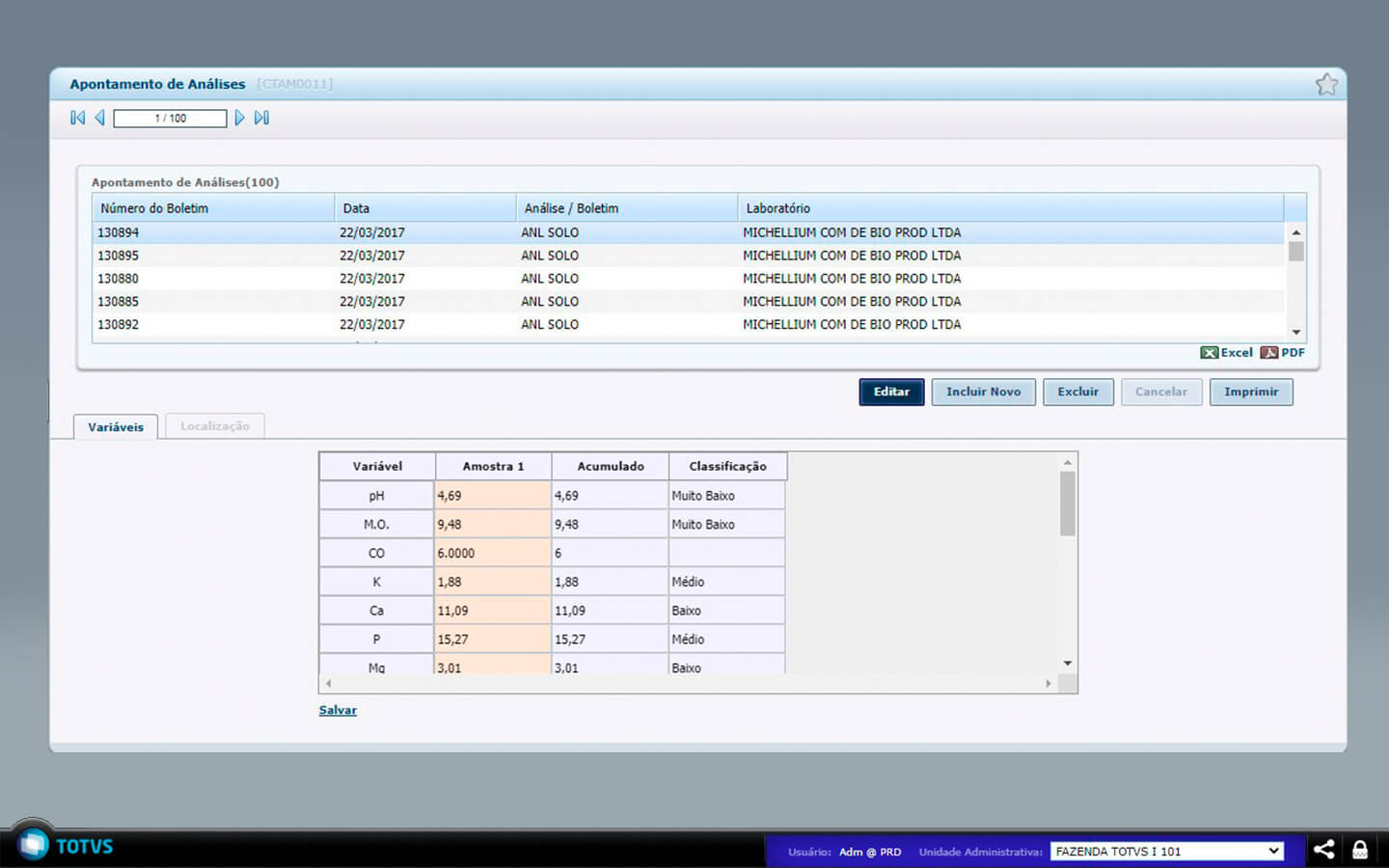The width and height of the screenshot is (1389, 868).
Task: Export the list to Excel
Action: coord(1226,353)
